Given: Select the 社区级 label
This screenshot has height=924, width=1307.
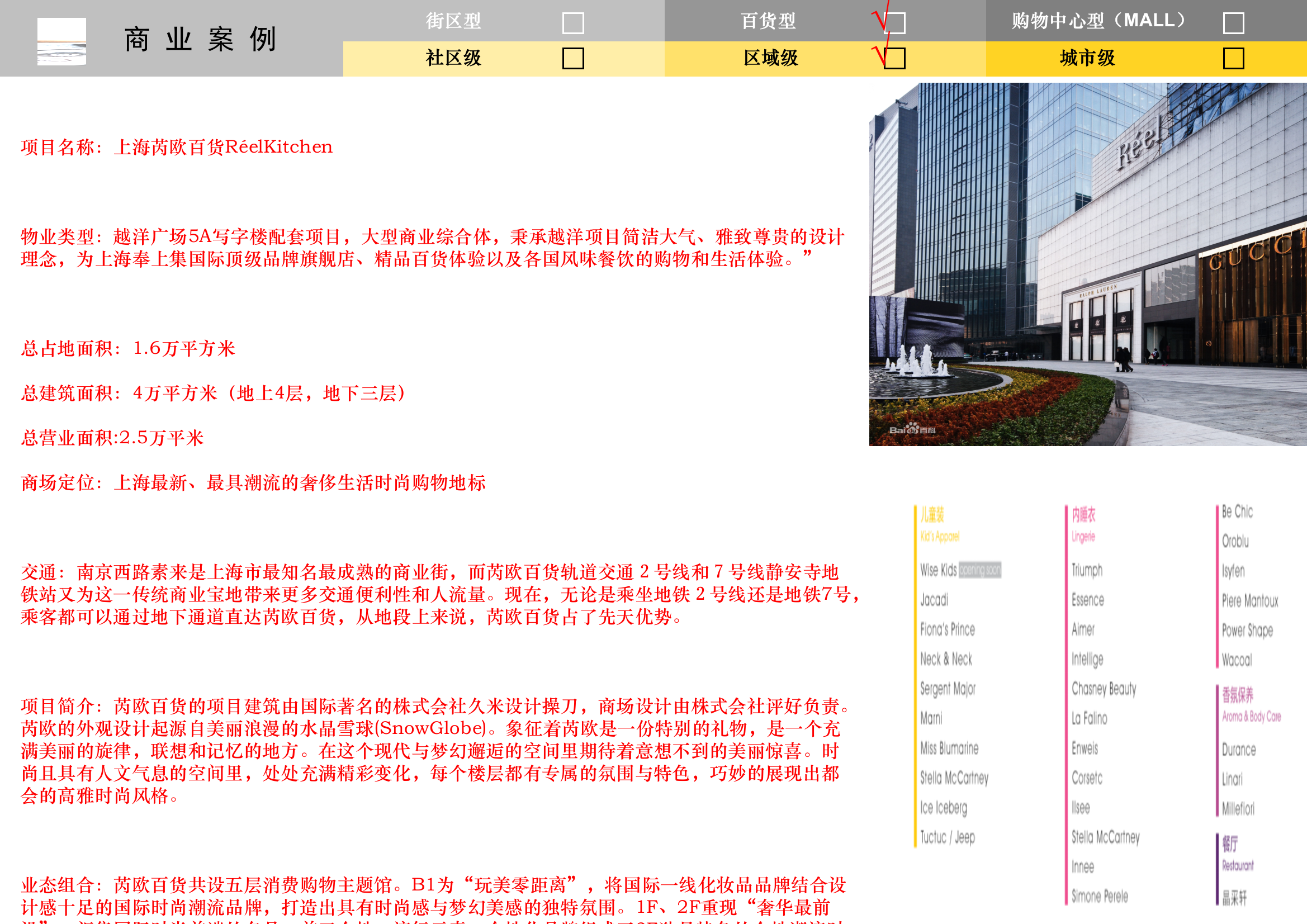Looking at the screenshot, I should click(453, 58).
